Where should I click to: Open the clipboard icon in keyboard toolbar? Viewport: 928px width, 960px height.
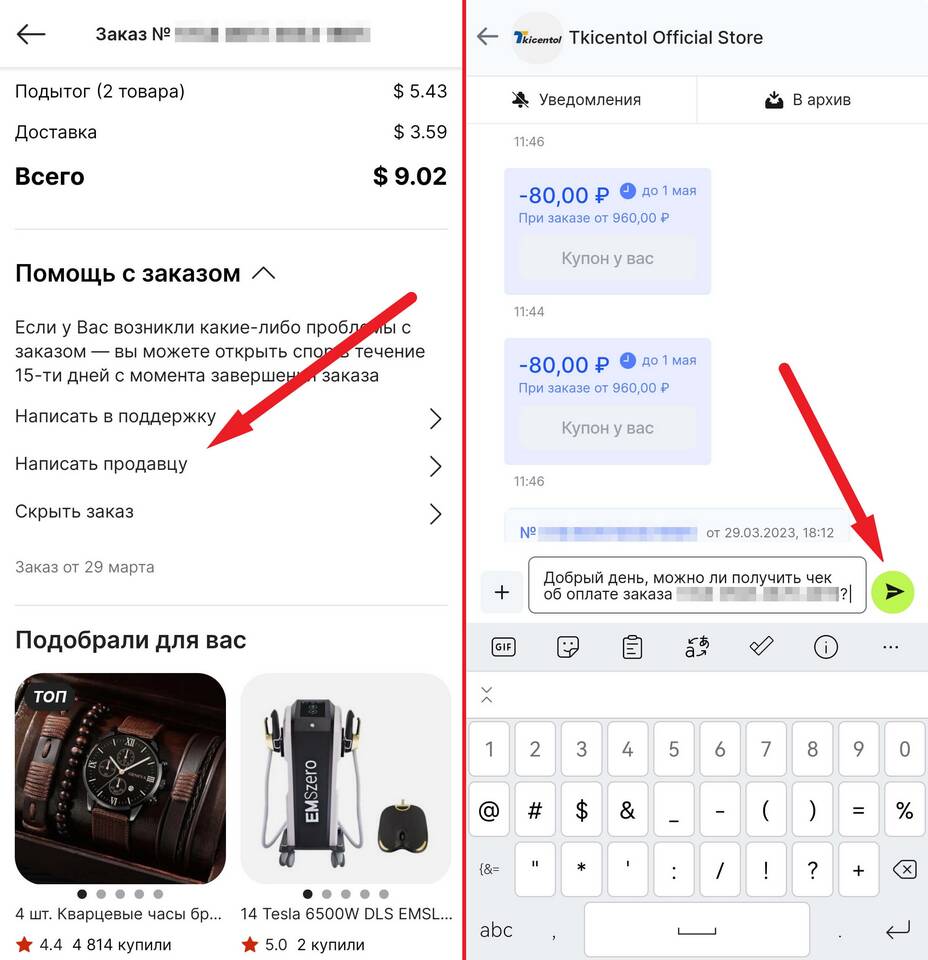[632, 647]
